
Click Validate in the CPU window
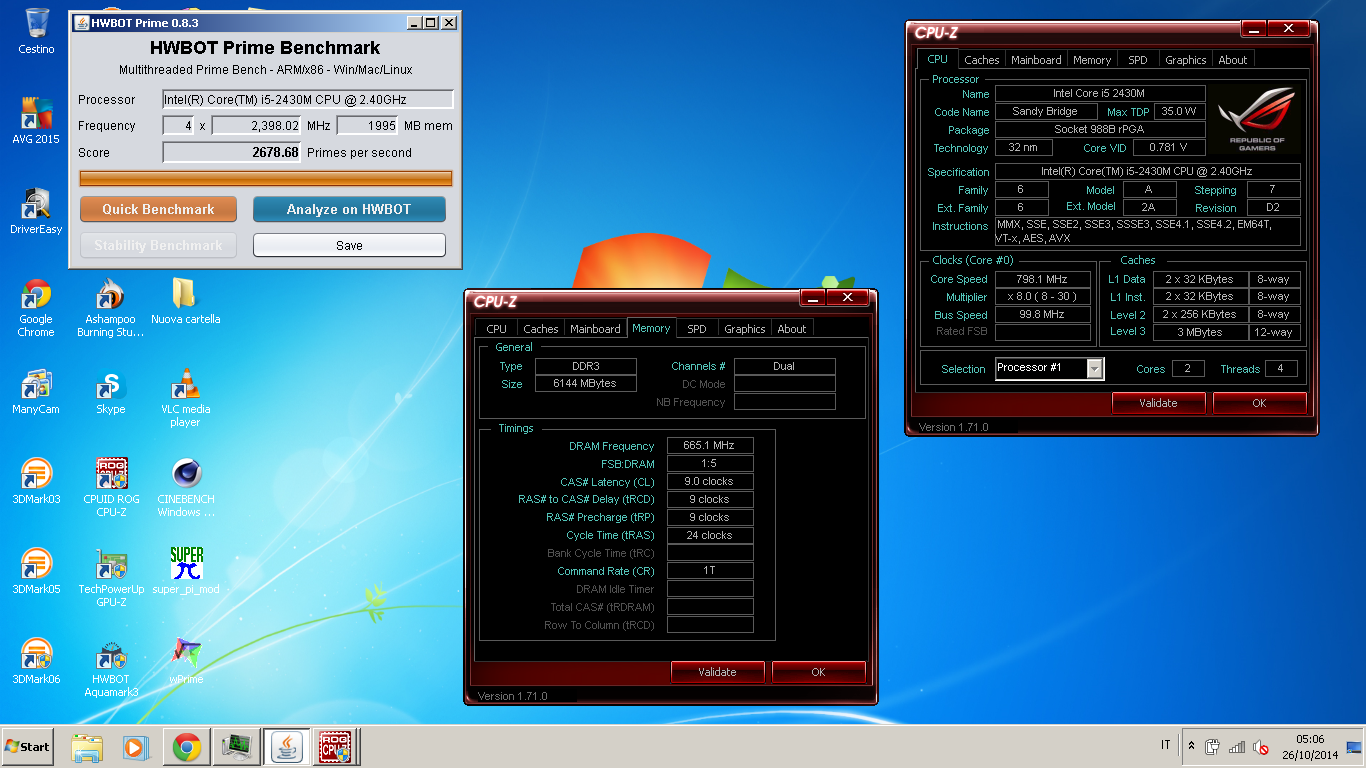point(1158,403)
